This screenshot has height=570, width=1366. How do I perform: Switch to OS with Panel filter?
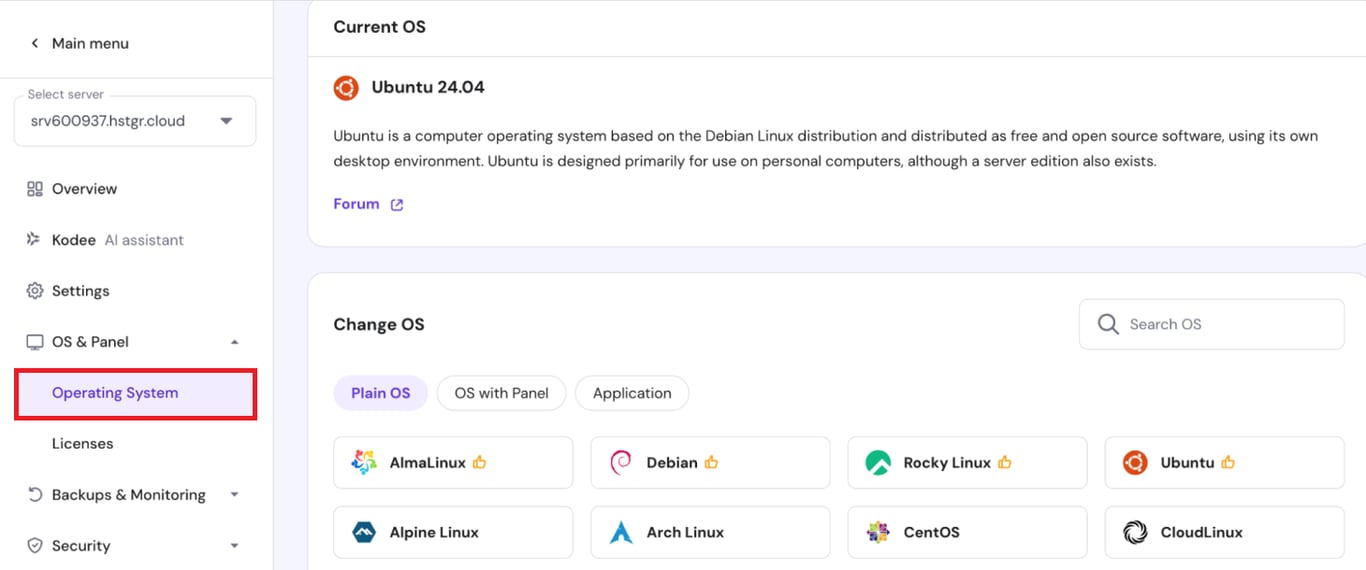pyautogui.click(x=501, y=393)
